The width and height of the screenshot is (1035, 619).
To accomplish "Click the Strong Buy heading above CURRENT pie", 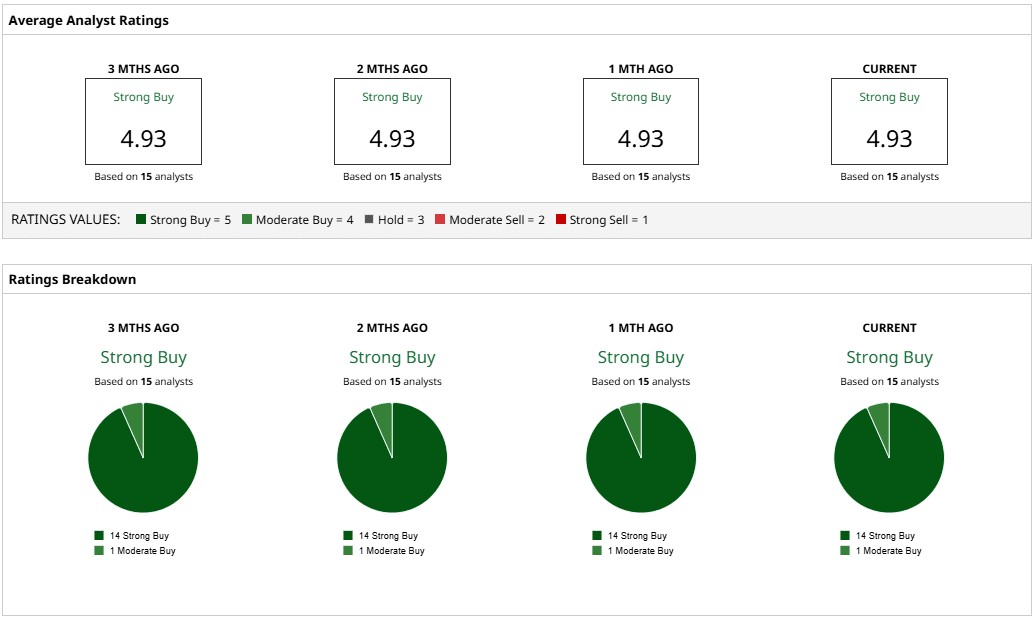I will click(889, 357).
